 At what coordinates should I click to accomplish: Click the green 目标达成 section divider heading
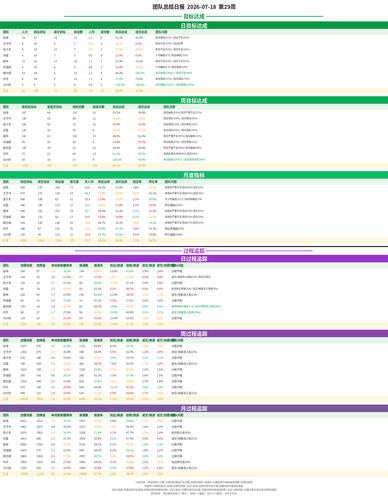[194, 16]
